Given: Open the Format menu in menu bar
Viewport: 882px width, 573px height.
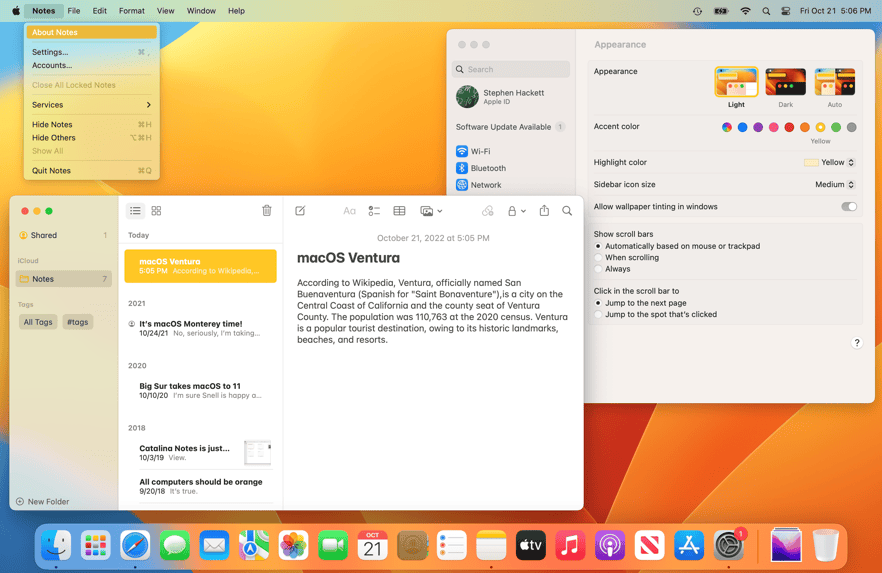Looking at the screenshot, I should coord(132,11).
